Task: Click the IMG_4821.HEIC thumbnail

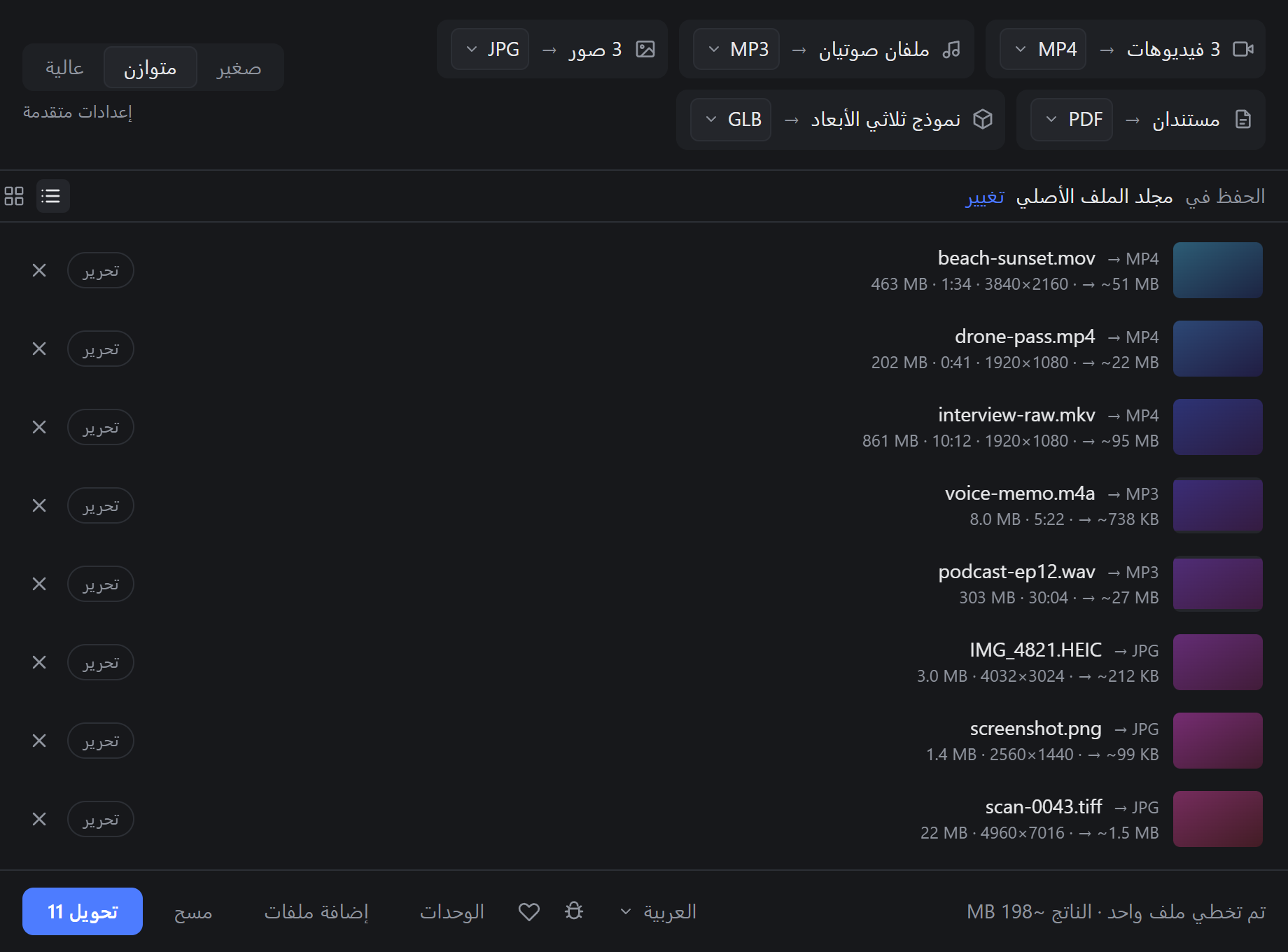Action: [x=1218, y=662]
